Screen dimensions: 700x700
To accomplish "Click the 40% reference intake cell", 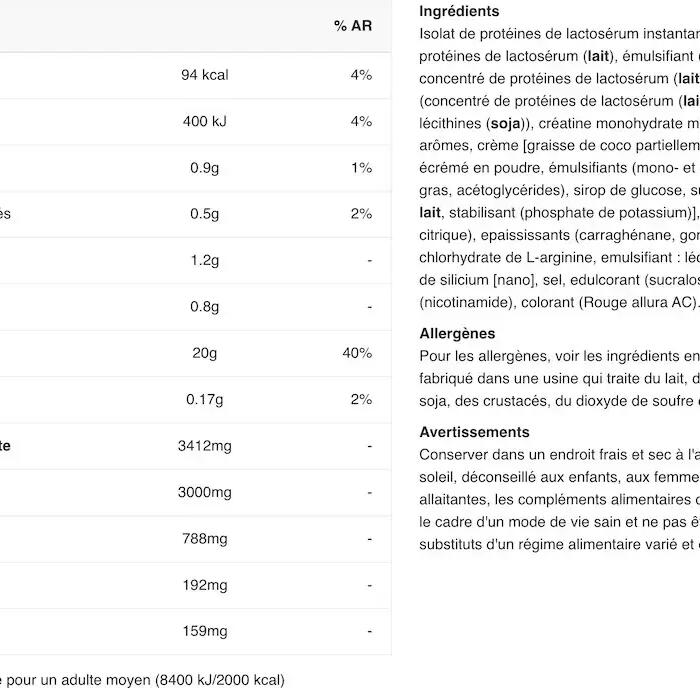I will pos(357,353).
